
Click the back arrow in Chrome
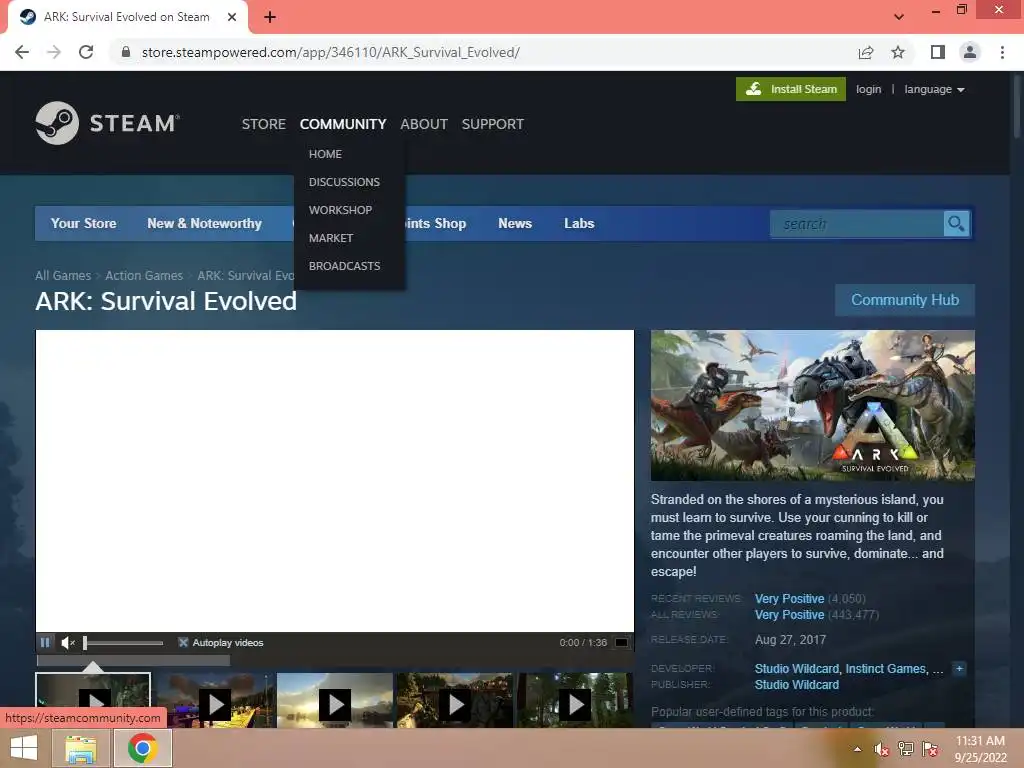coord(22,52)
